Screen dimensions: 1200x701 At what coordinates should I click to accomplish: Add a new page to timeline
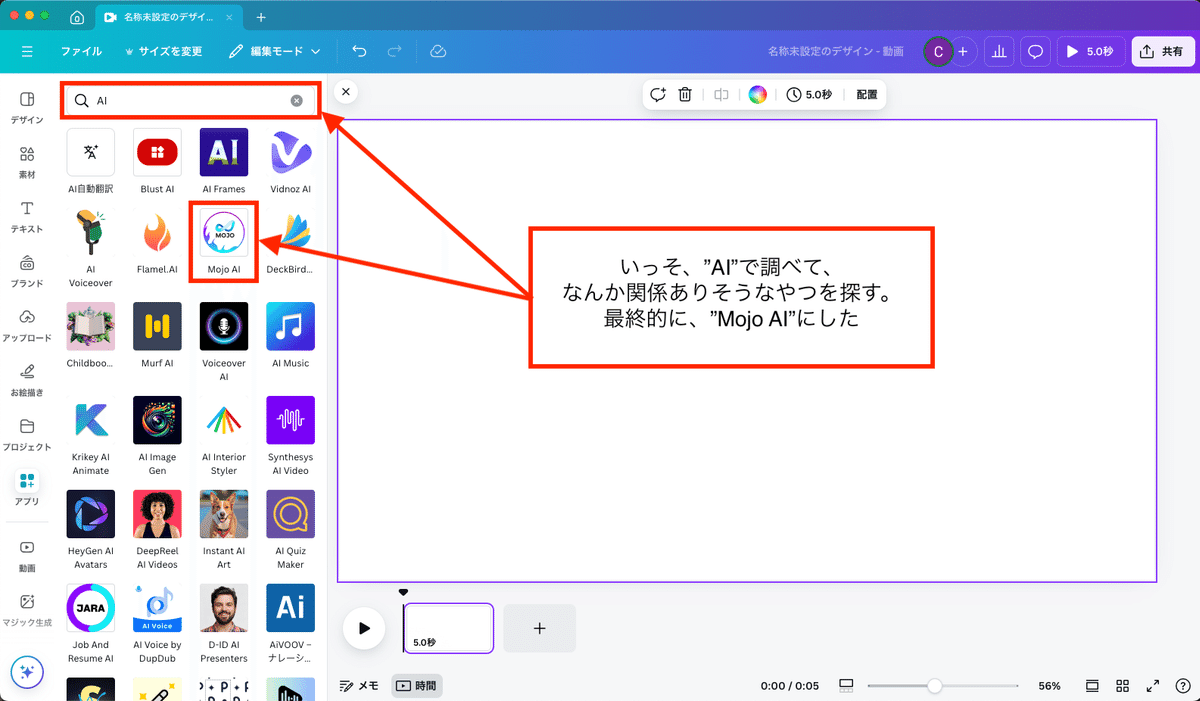539,628
